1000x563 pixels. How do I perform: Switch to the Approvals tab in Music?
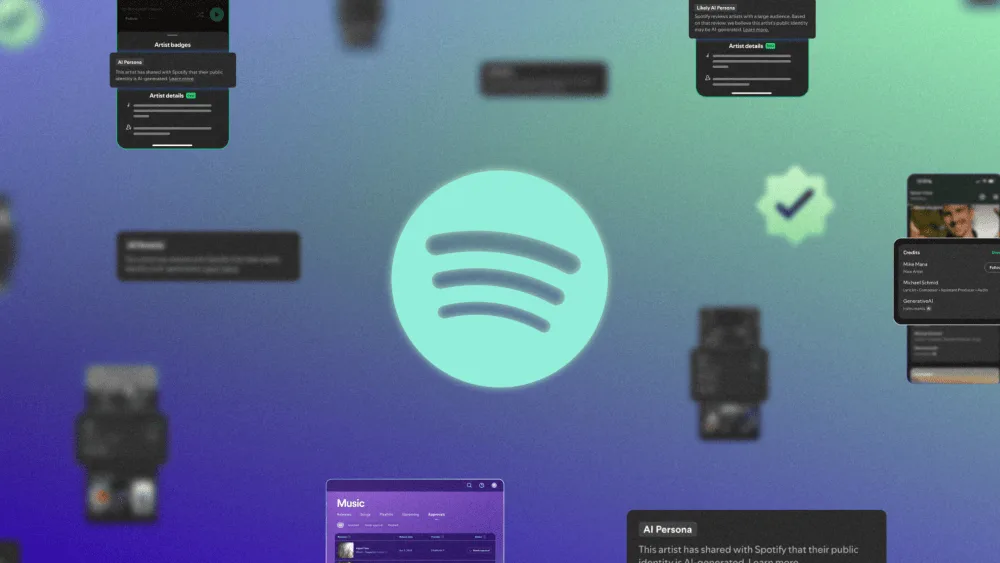[x=436, y=515]
